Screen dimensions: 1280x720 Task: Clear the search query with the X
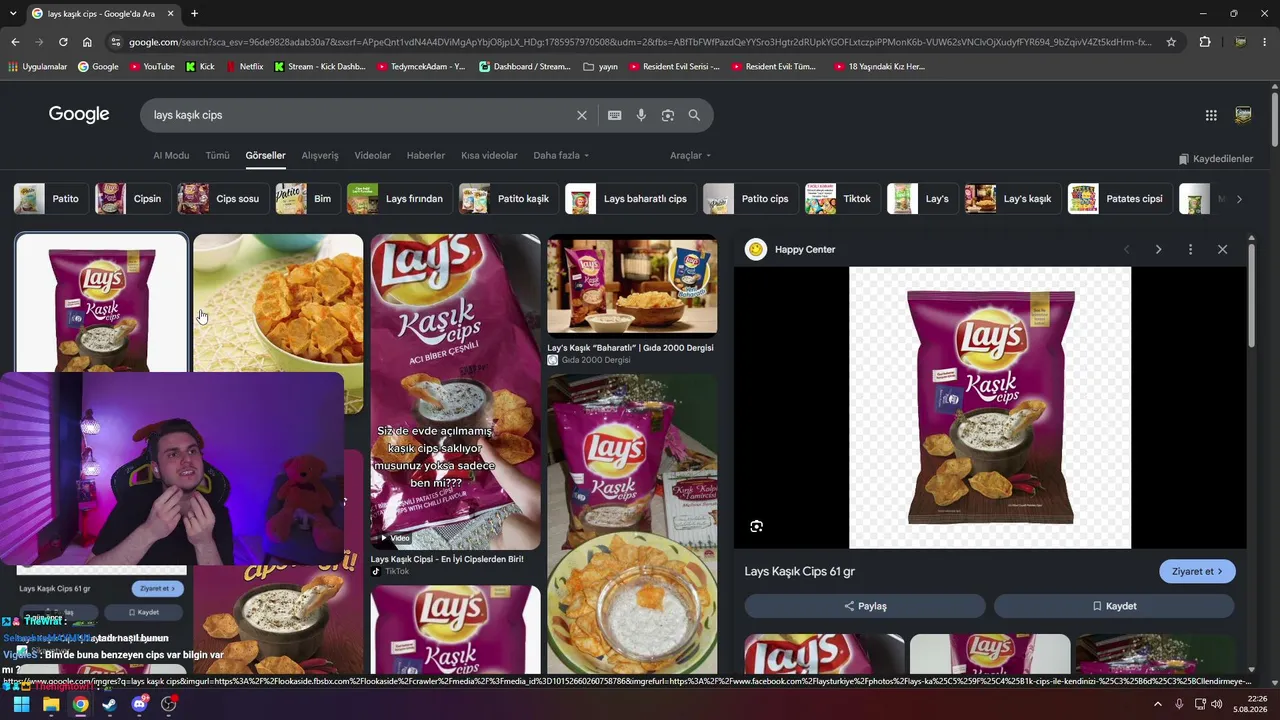pos(582,115)
